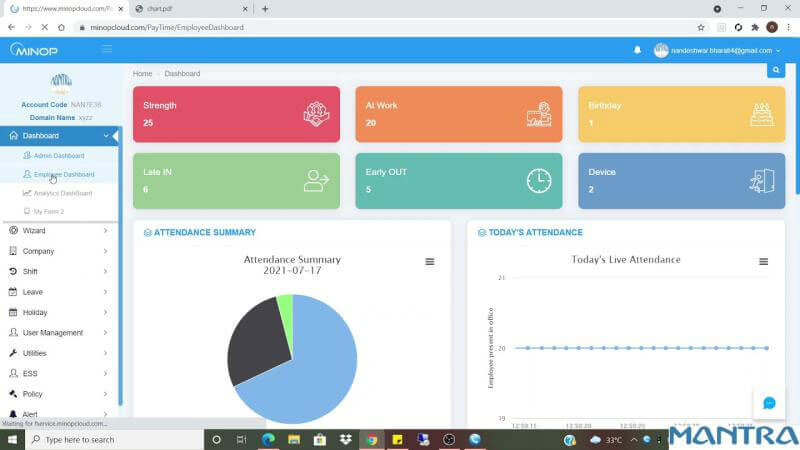Open Today's Live Attendance chart menu
The image size is (800, 450).
763,261
